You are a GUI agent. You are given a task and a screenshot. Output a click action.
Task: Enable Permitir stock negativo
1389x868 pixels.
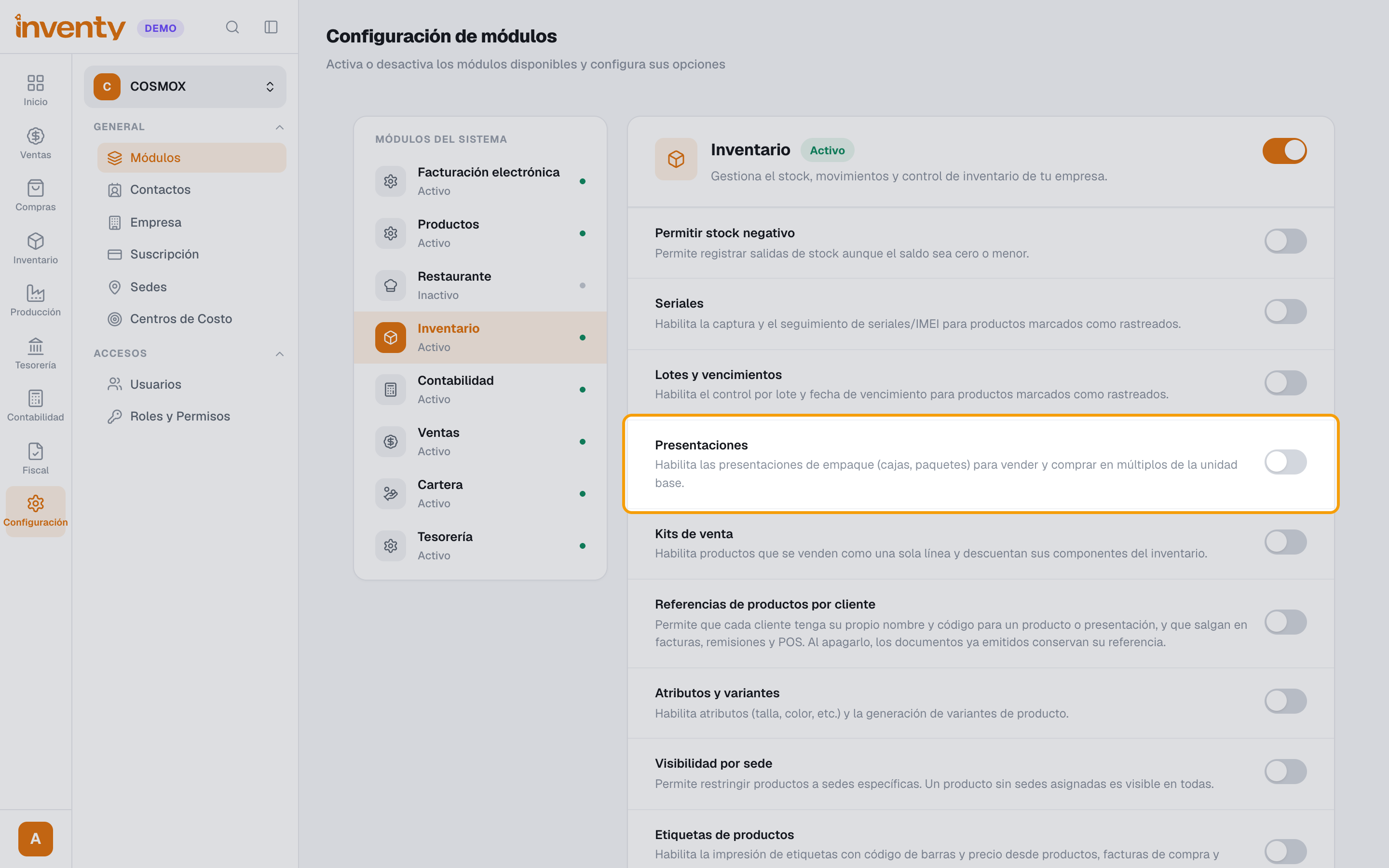point(1285,241)
